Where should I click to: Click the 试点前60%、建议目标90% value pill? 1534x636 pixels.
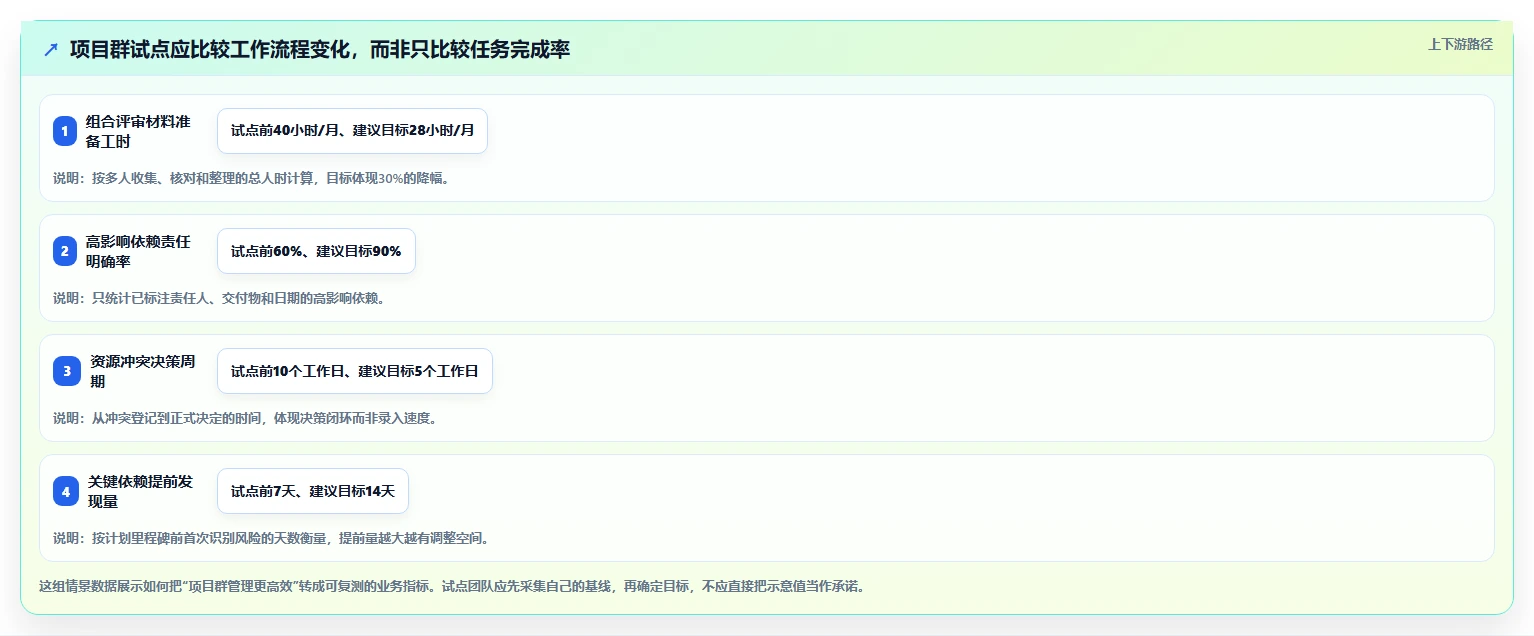coord(316,251)
